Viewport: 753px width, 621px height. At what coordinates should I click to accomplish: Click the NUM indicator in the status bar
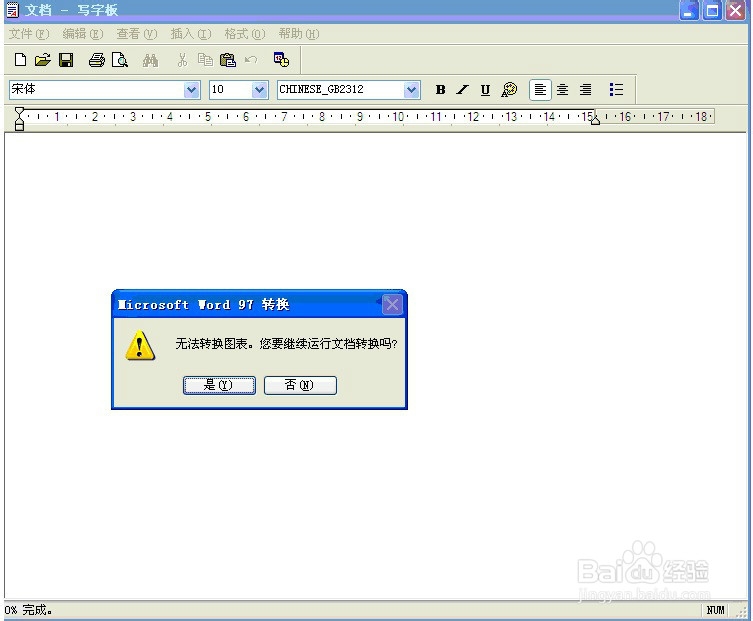[715, 610]
